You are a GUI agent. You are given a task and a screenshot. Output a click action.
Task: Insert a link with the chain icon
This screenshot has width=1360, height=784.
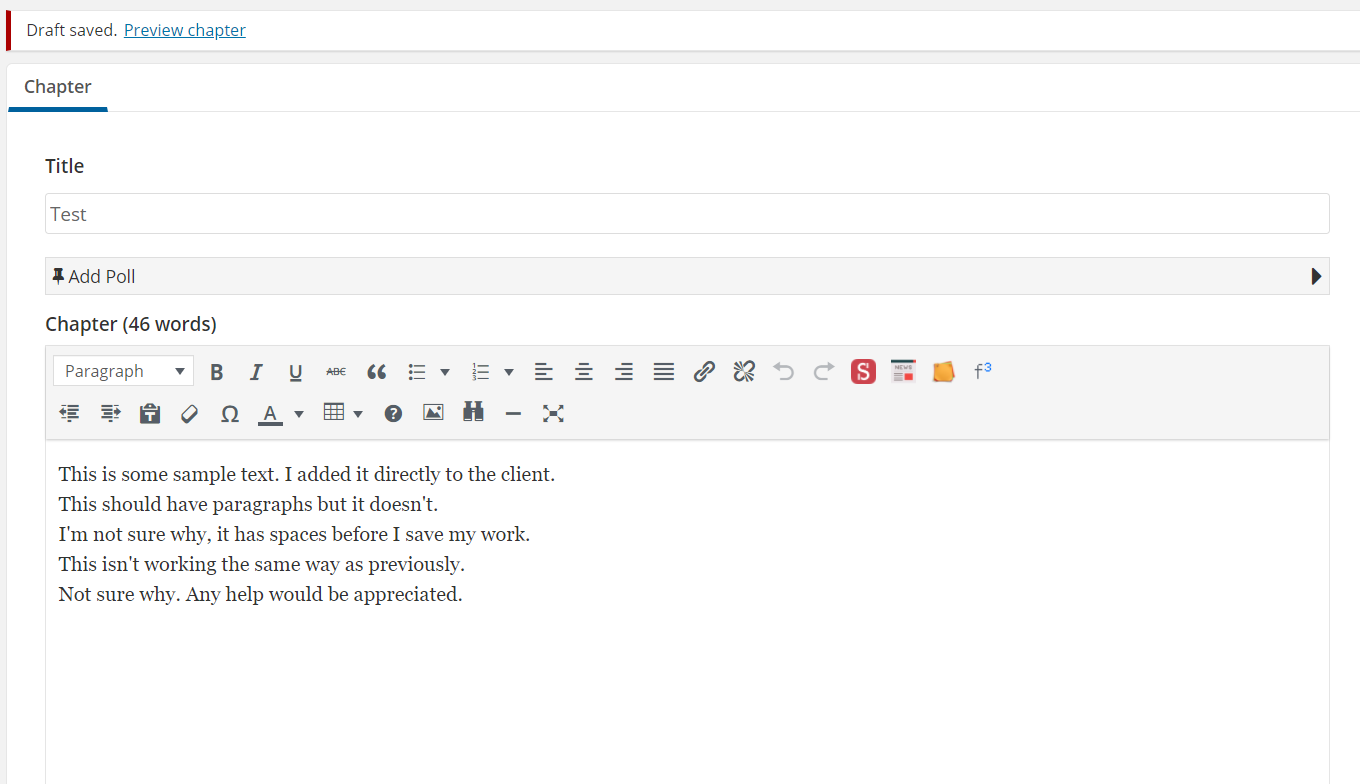click(x=704, y=372)
